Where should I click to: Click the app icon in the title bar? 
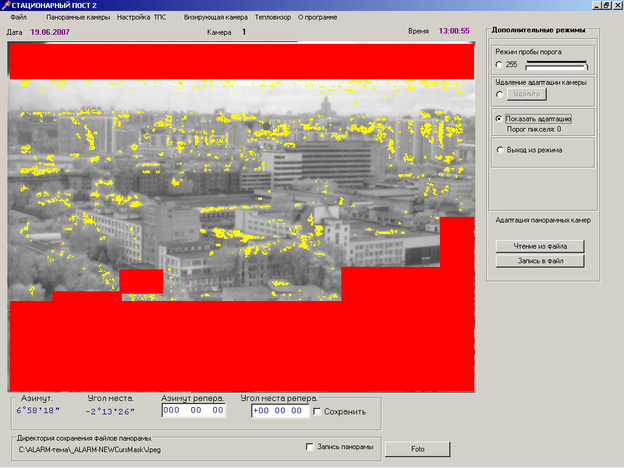5,6
